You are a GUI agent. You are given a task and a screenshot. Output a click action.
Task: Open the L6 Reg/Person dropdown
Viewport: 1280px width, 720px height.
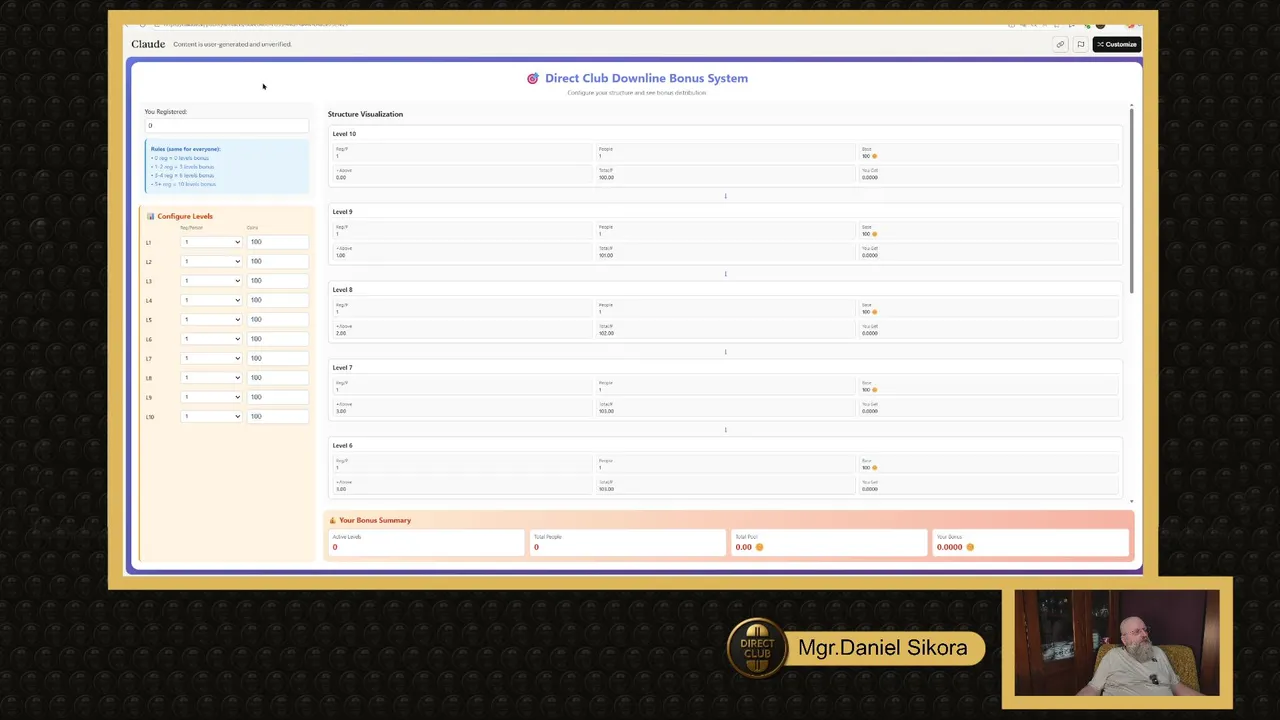(211, 339)
